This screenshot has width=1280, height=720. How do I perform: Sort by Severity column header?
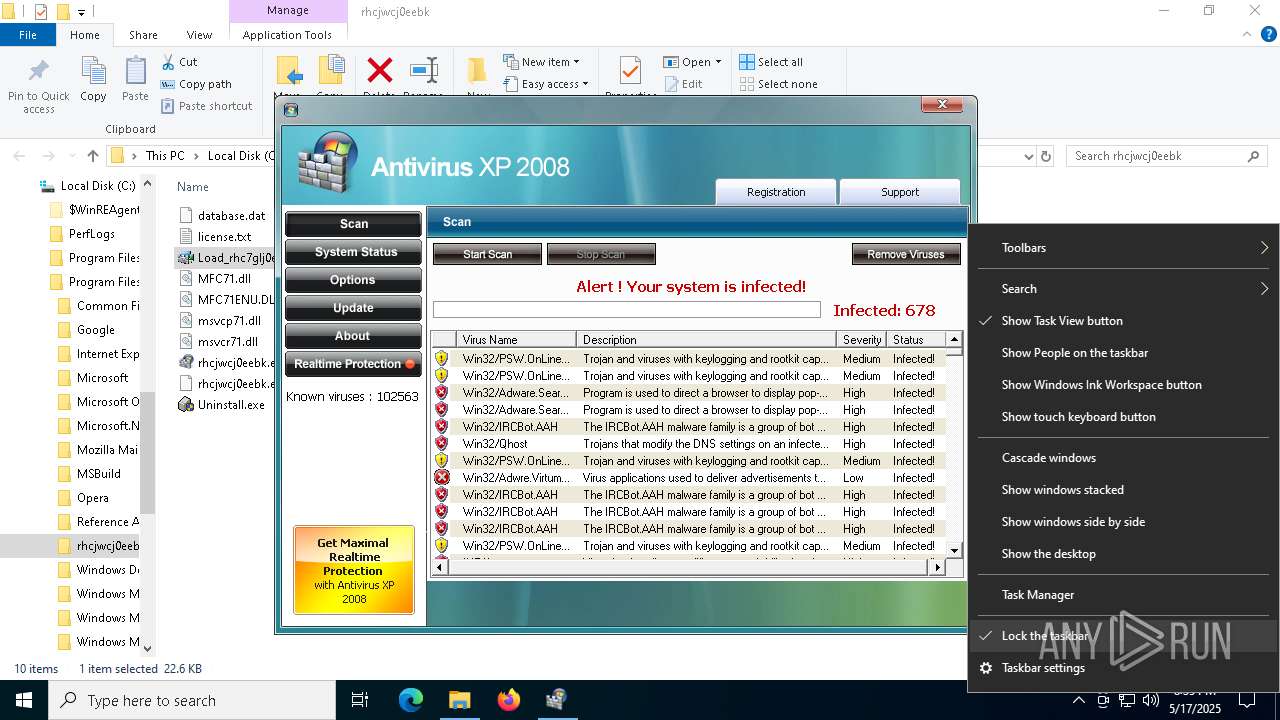[x=862, y=340]
